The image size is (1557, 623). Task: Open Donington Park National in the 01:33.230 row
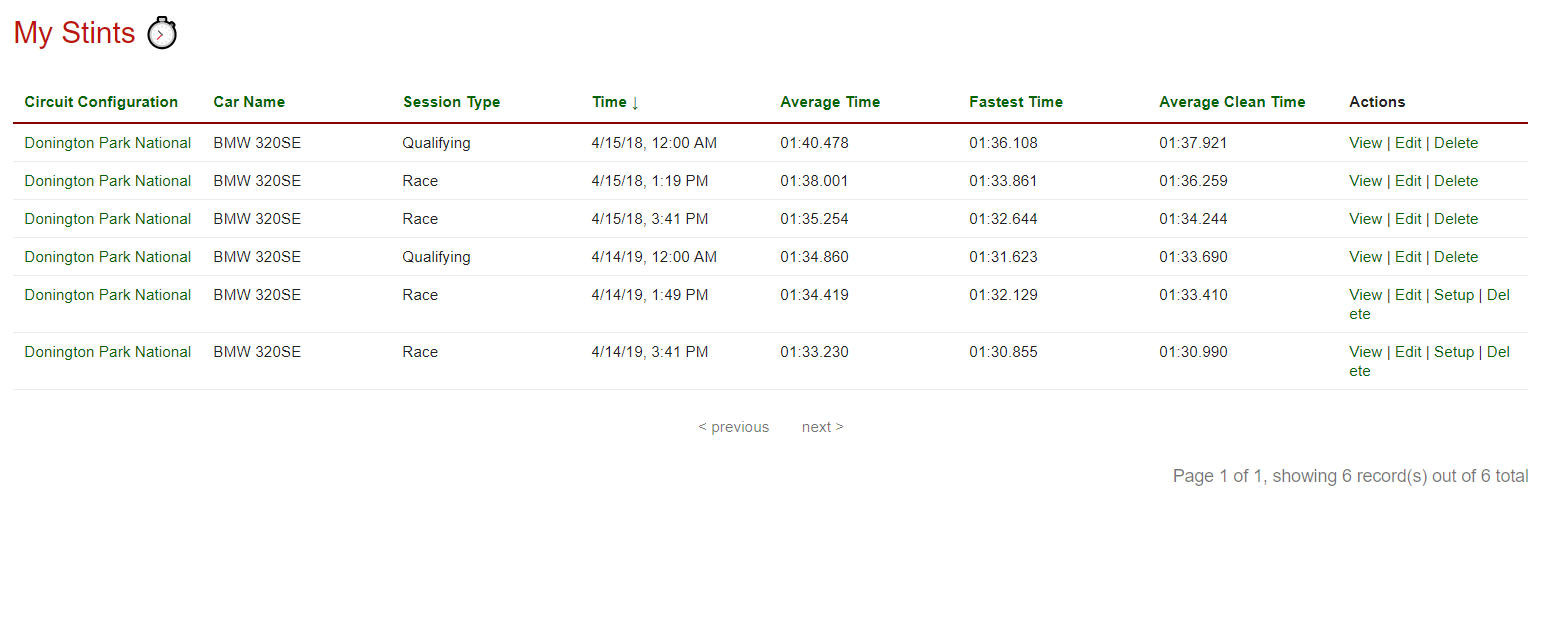pyautogui.click(x=108, y=352)
